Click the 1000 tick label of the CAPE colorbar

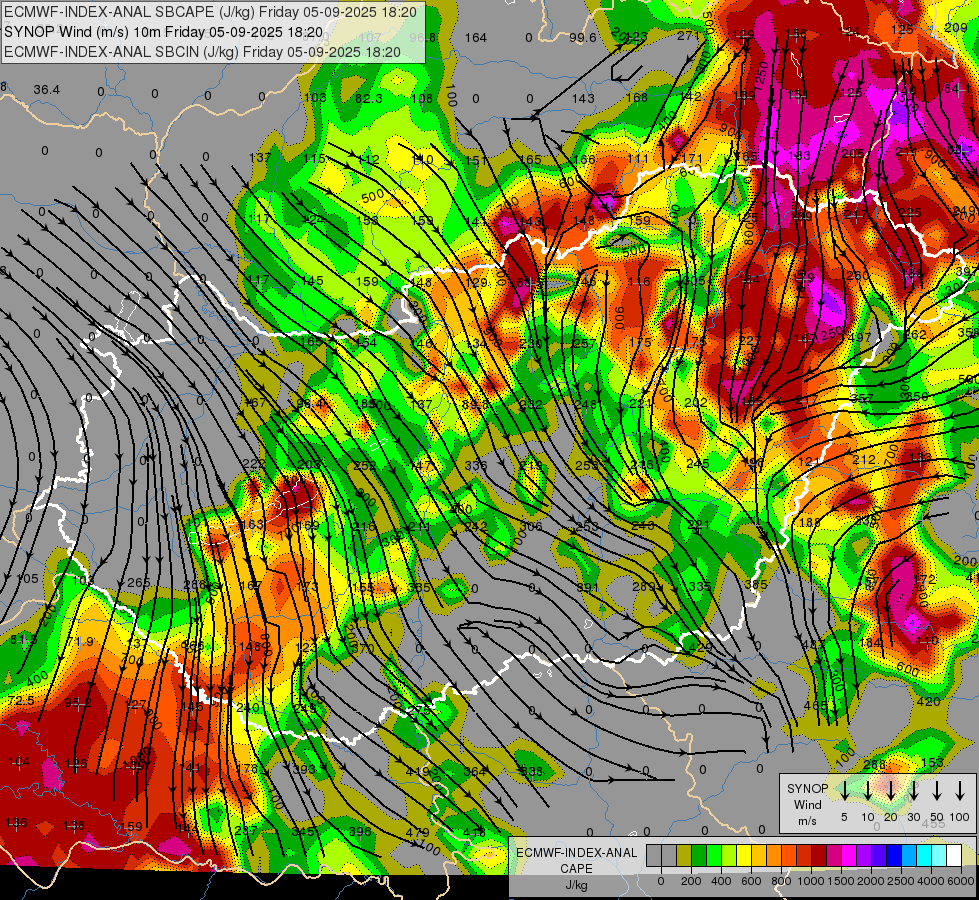pyautogui.click(x=811, y=881)
